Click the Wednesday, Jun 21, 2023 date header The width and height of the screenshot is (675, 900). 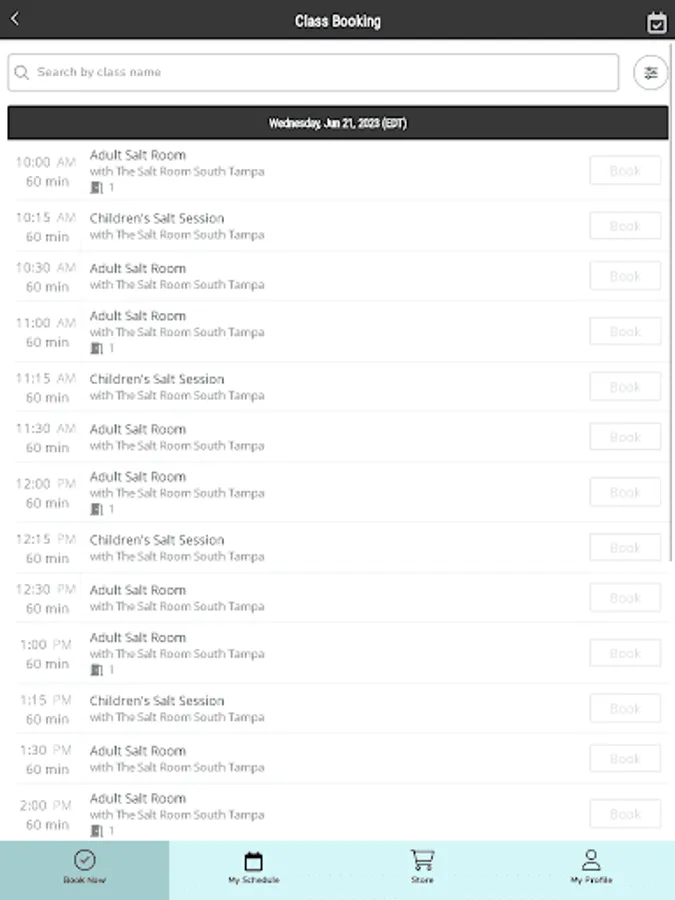[338, 123]
